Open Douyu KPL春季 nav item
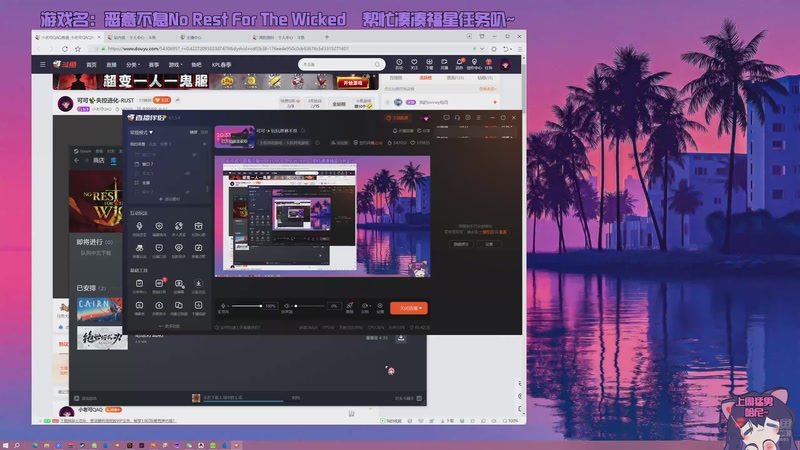This screenshot has height=450, width=800. 221,65
